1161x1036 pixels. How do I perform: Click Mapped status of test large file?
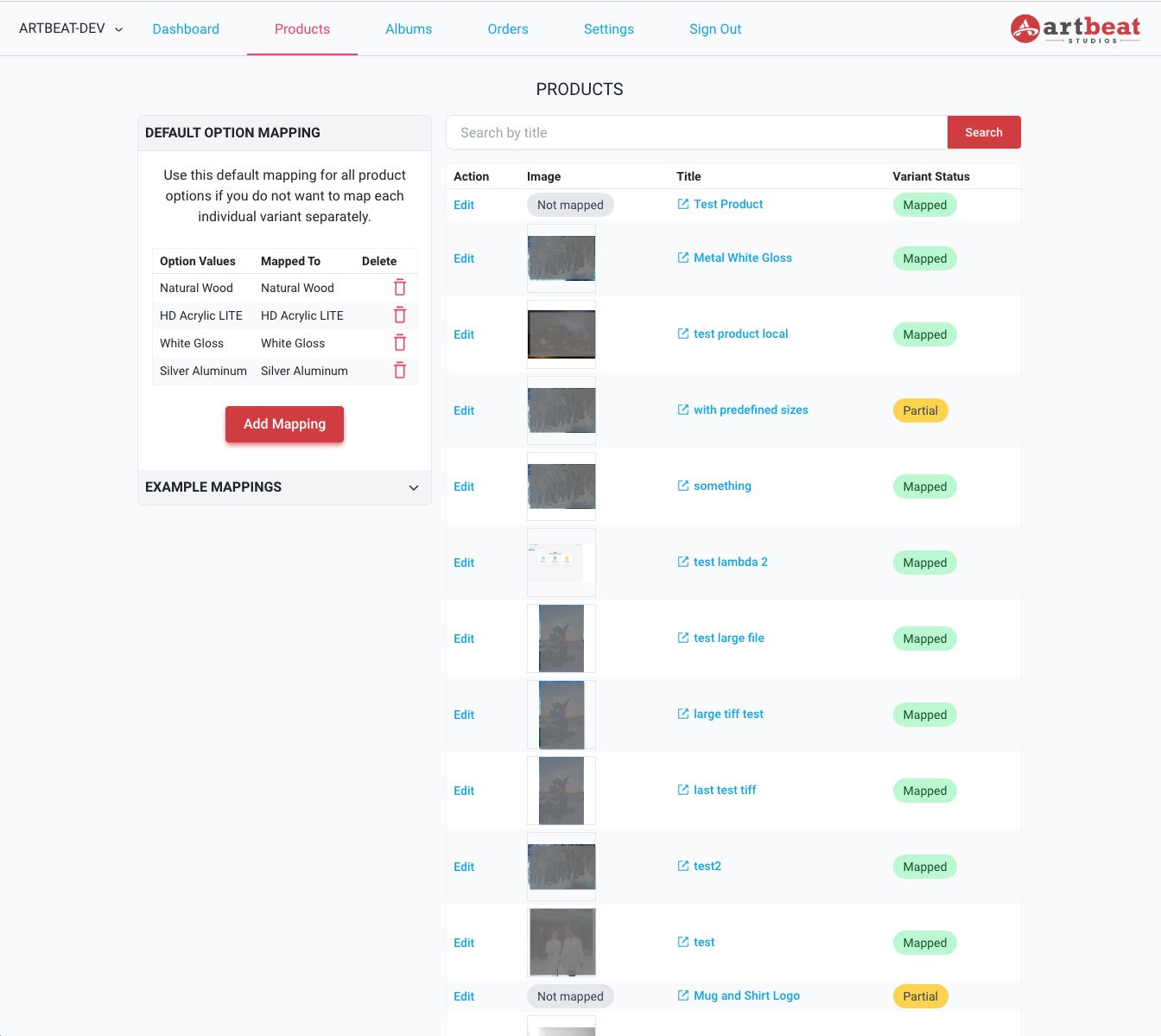point(924,639)
